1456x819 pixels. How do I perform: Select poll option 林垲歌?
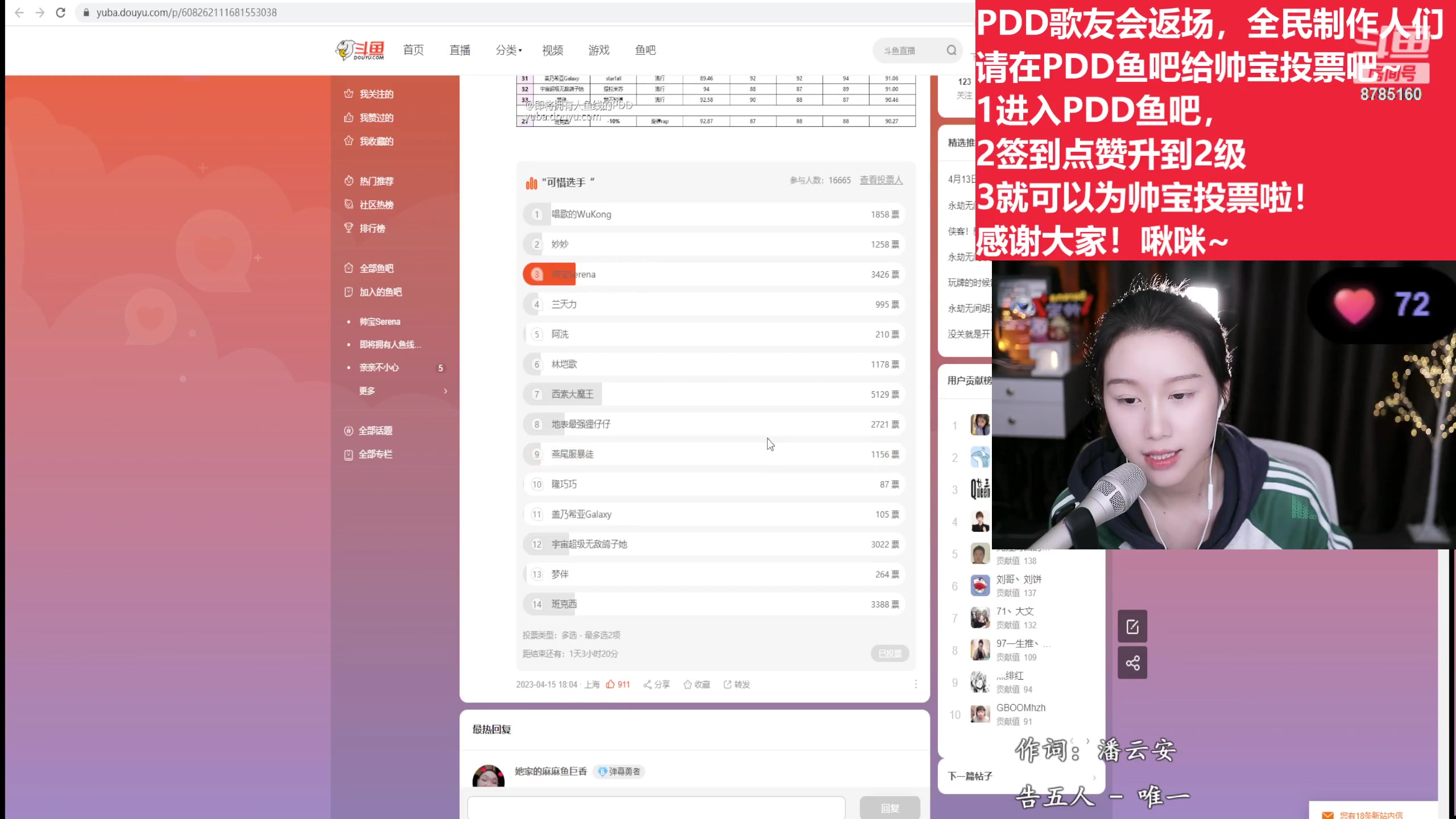click(713, 364)
